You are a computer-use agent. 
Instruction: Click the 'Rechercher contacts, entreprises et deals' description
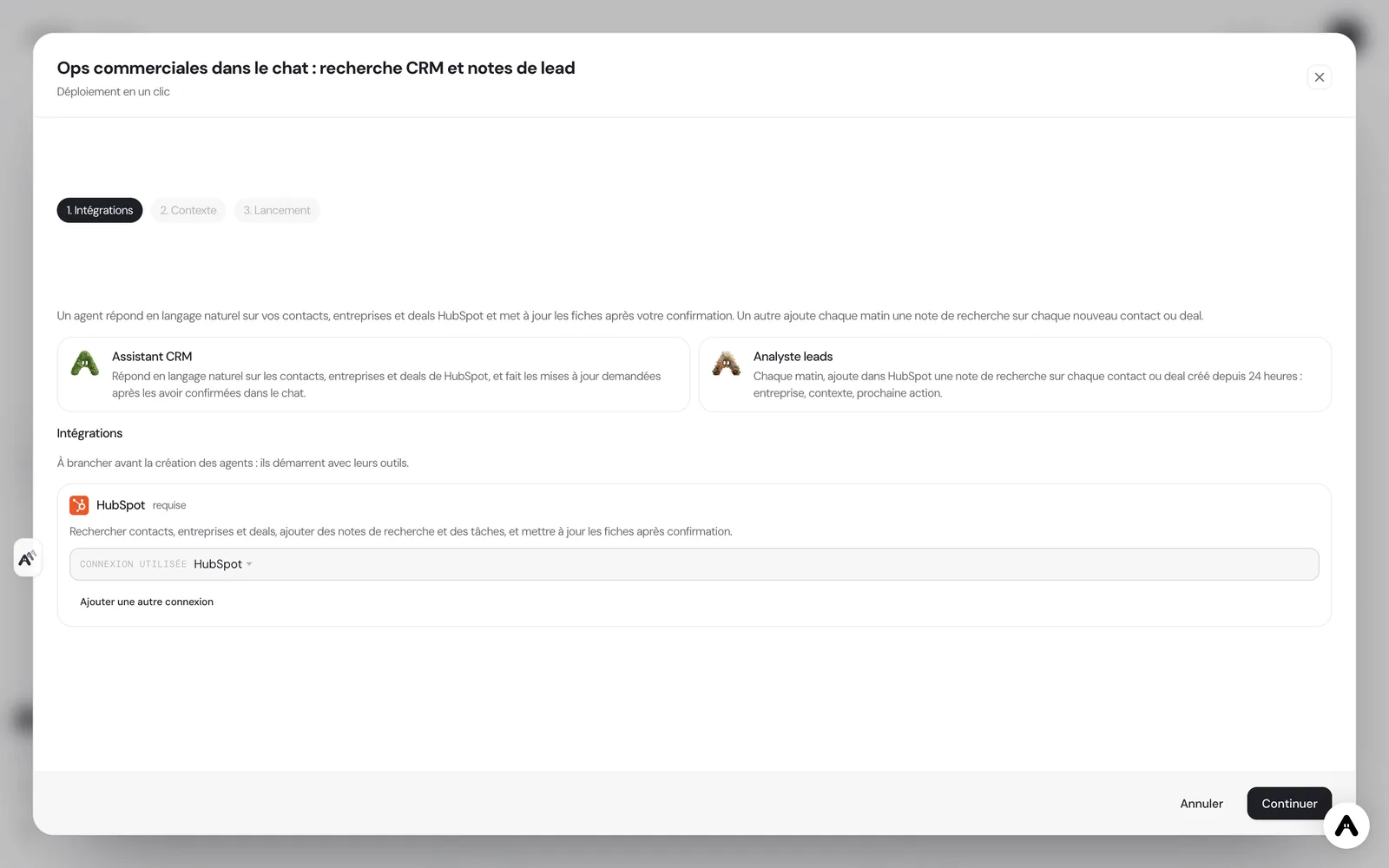pos(400,531)
